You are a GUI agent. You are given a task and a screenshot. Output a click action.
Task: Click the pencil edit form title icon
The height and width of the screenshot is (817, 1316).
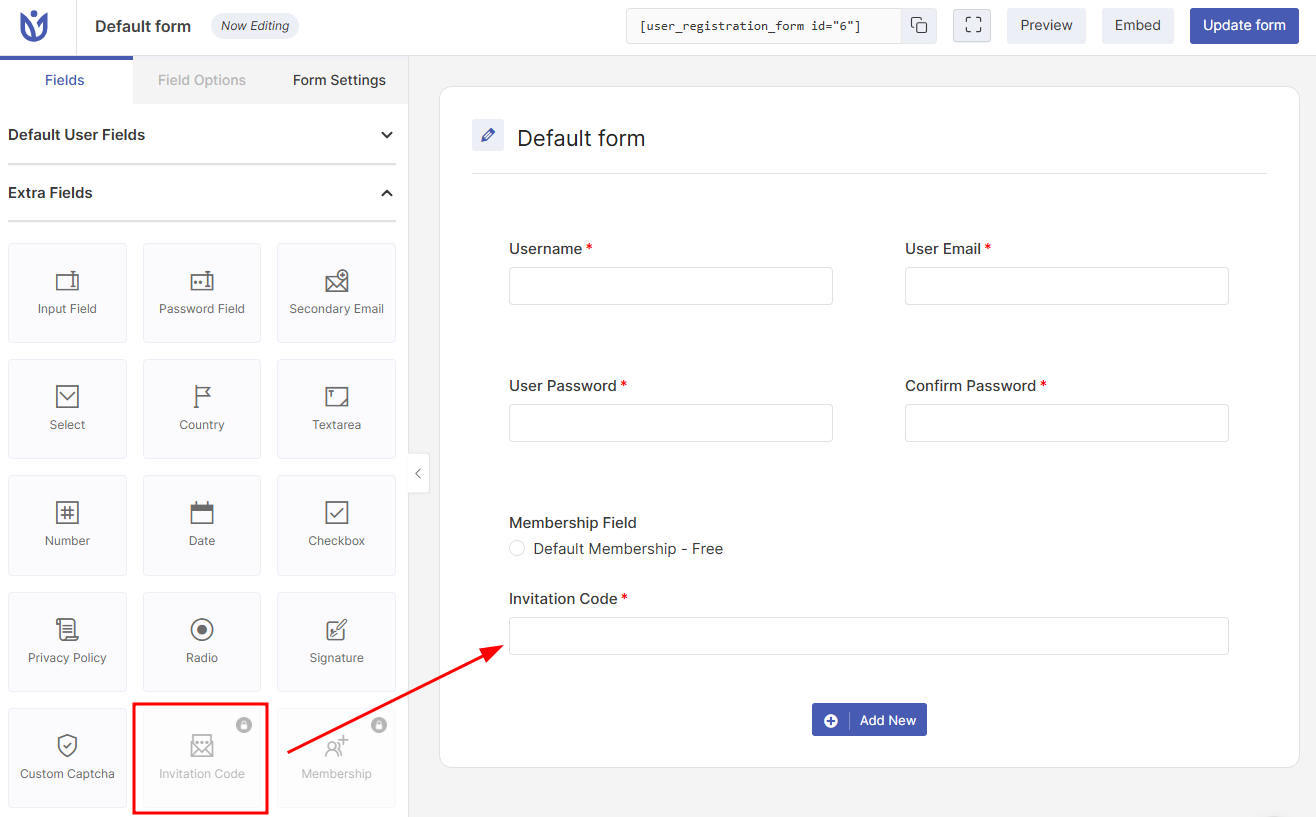[x=488, y=135]
